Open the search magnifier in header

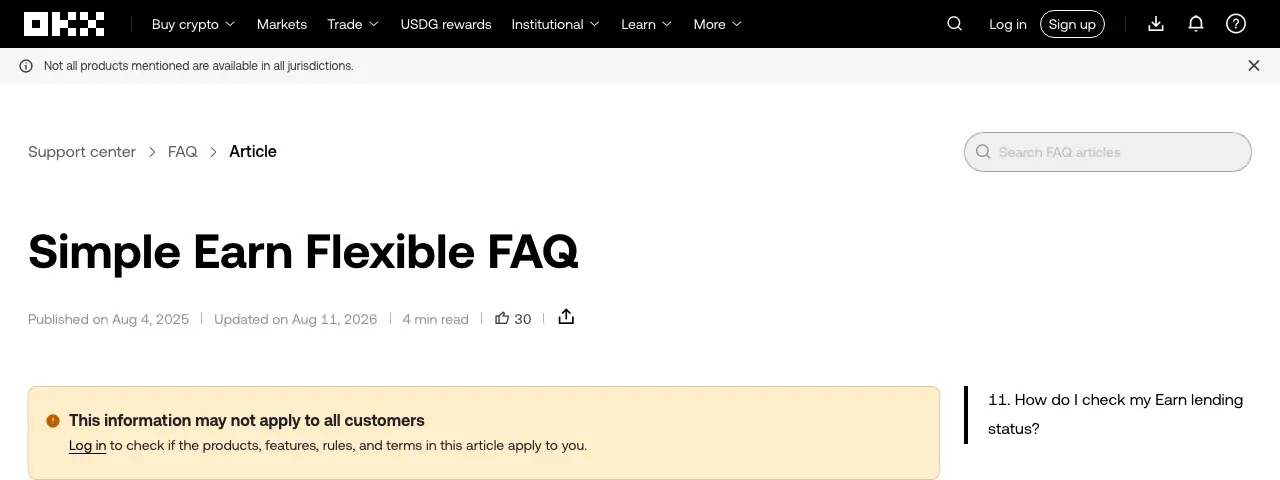pyautogui.click(x=955, y=24)
